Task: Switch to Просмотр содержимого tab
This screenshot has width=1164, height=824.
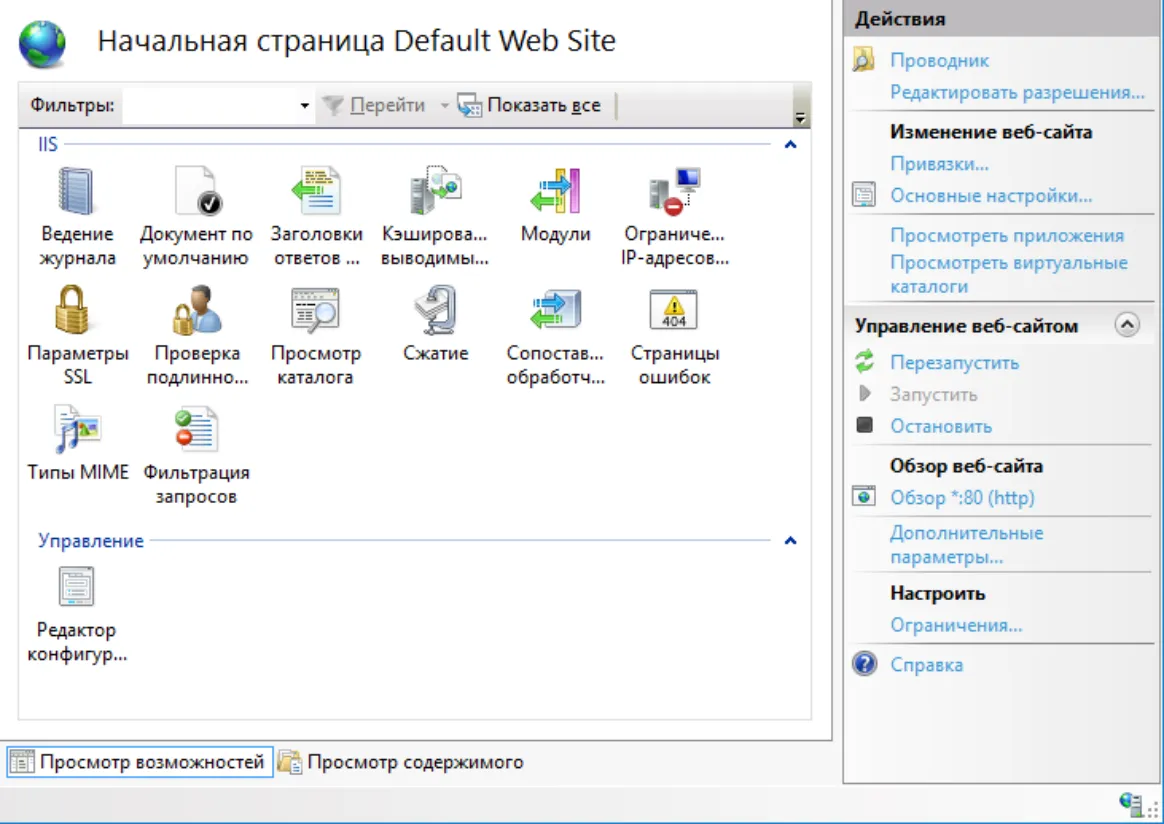Action: [x=401, y=762]
